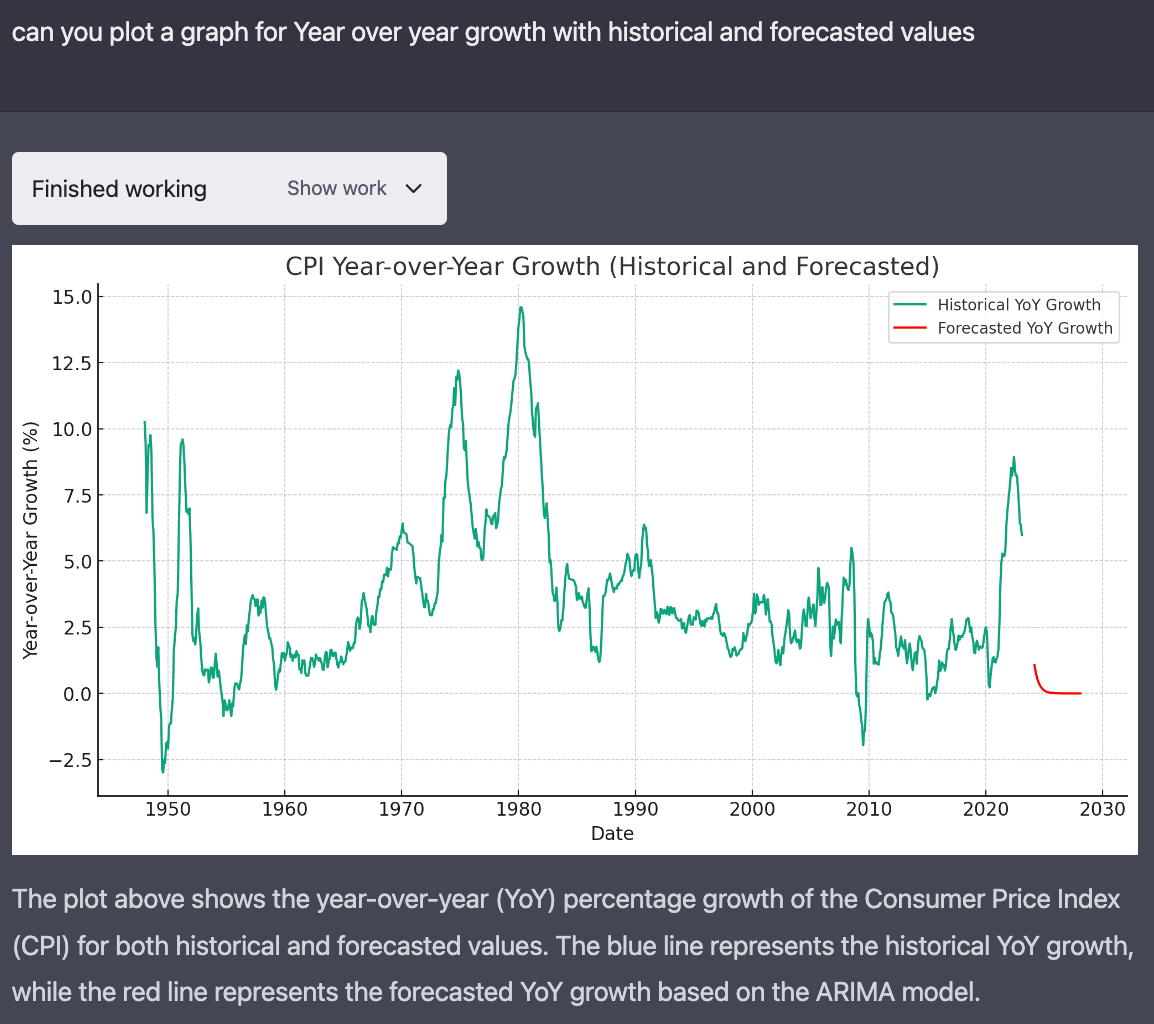Click the 1980 peak of the historical line
This screenshot has height=1024, width=1154.
(520, 309)
